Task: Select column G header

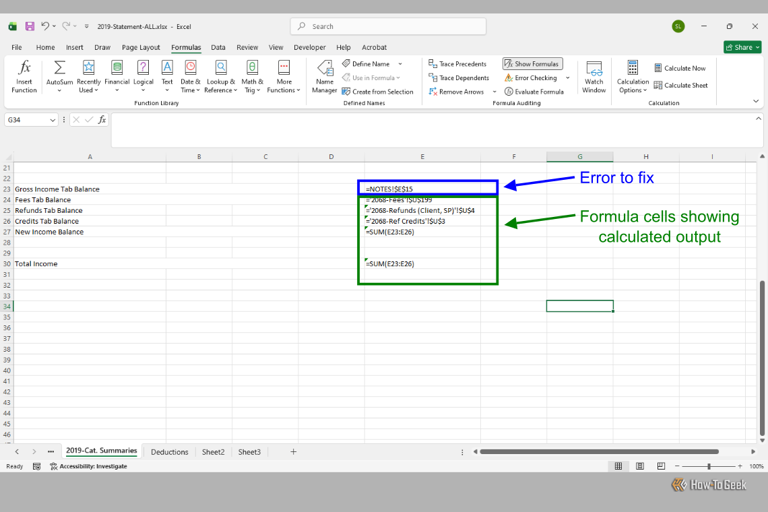Action: pyautogui.click(x=579, y=157)
